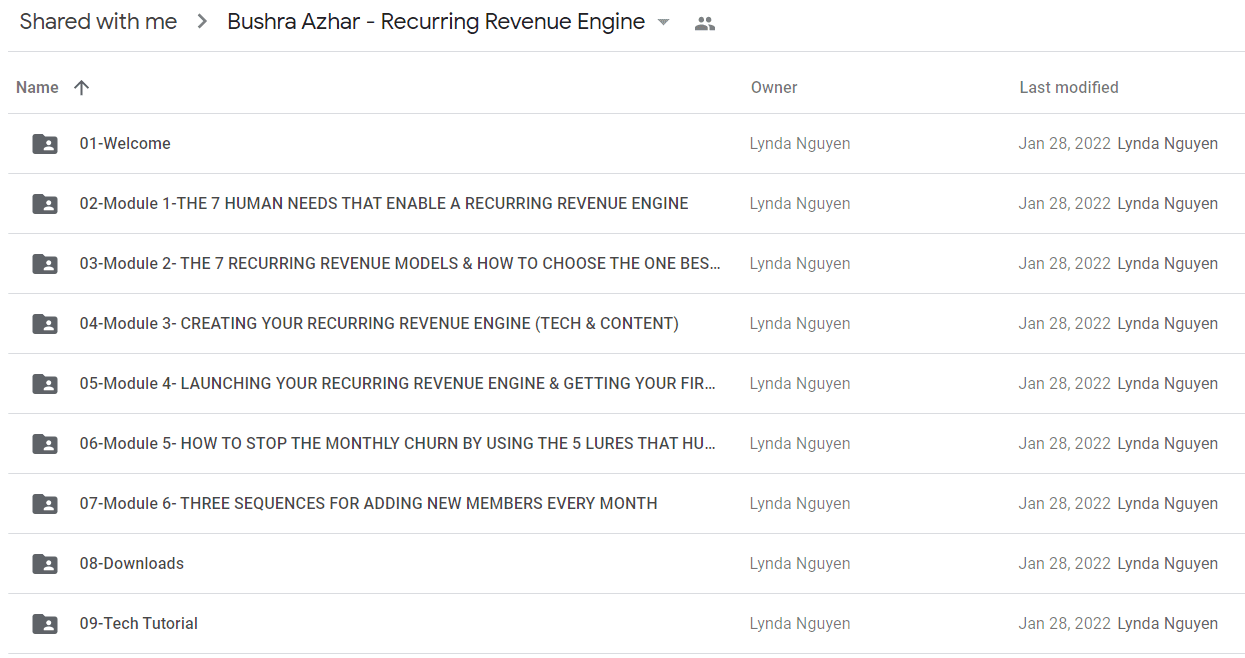
Task: Click the Jan 28, 2022 date for 08-Downloads
Action: (1065, 564)
